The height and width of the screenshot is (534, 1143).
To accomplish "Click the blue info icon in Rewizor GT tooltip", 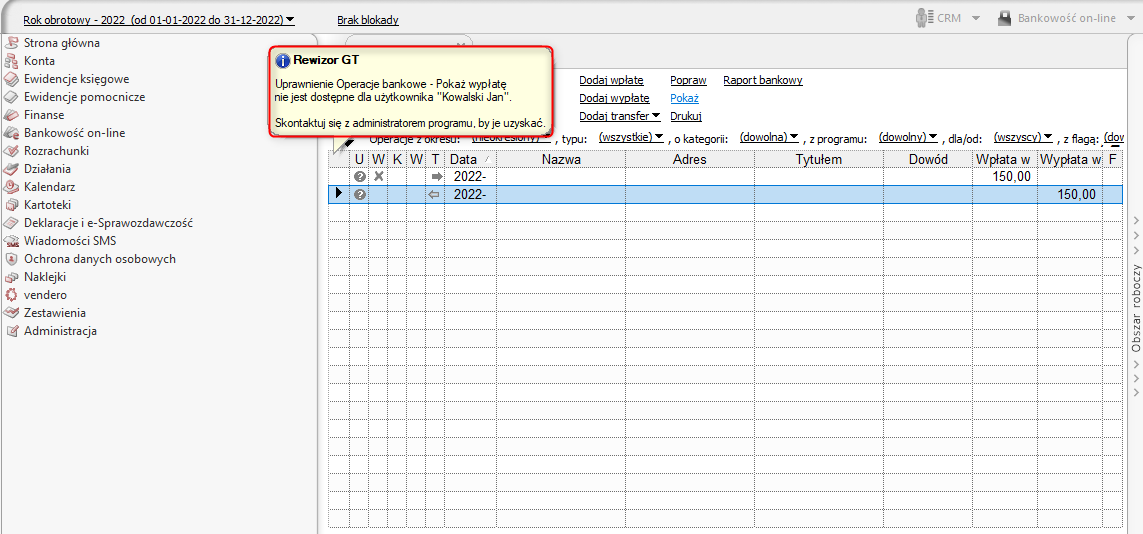I will coord(283,60).
